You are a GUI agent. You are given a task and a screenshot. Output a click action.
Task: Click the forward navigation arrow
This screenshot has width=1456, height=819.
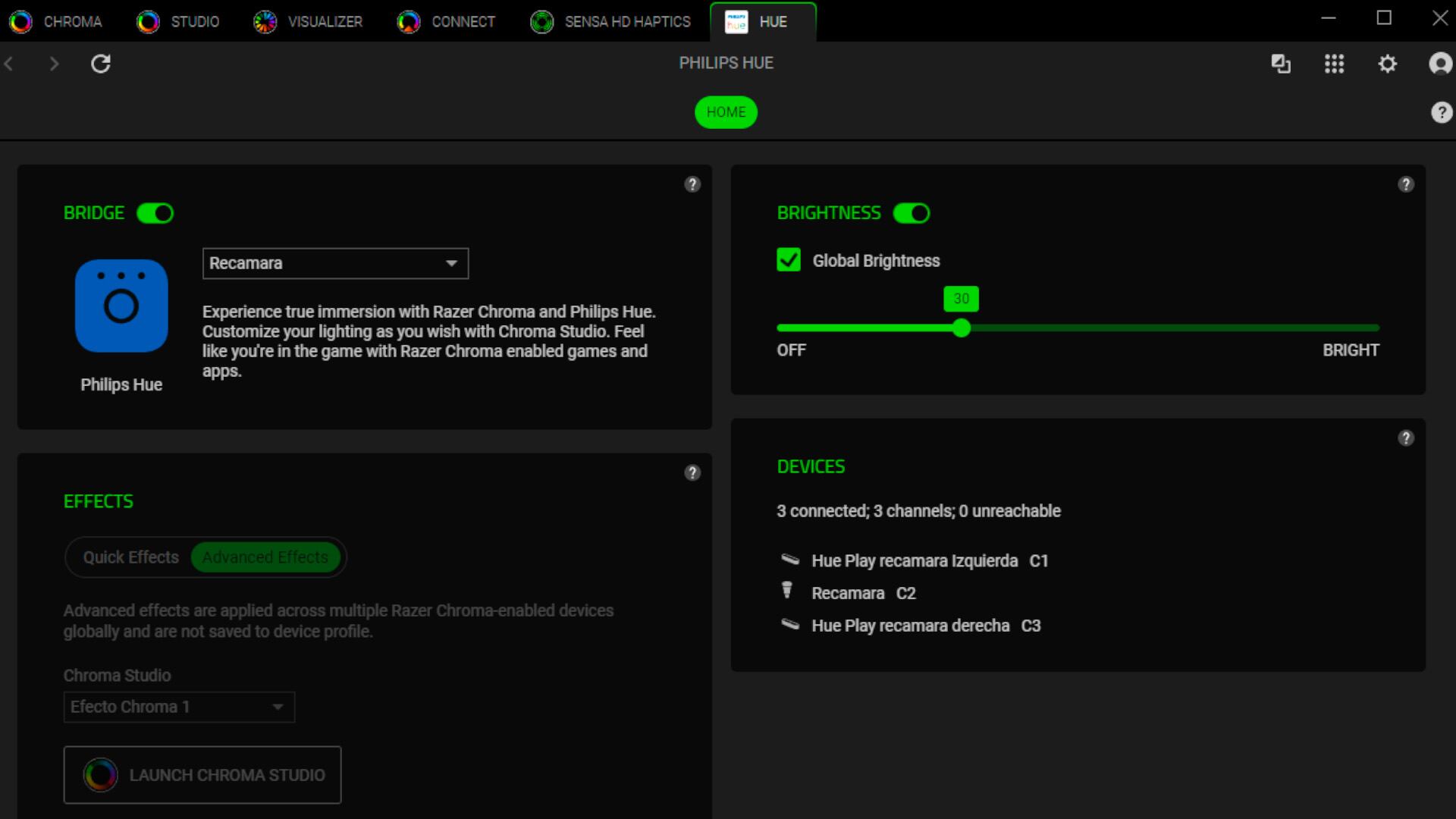(54, 64)
